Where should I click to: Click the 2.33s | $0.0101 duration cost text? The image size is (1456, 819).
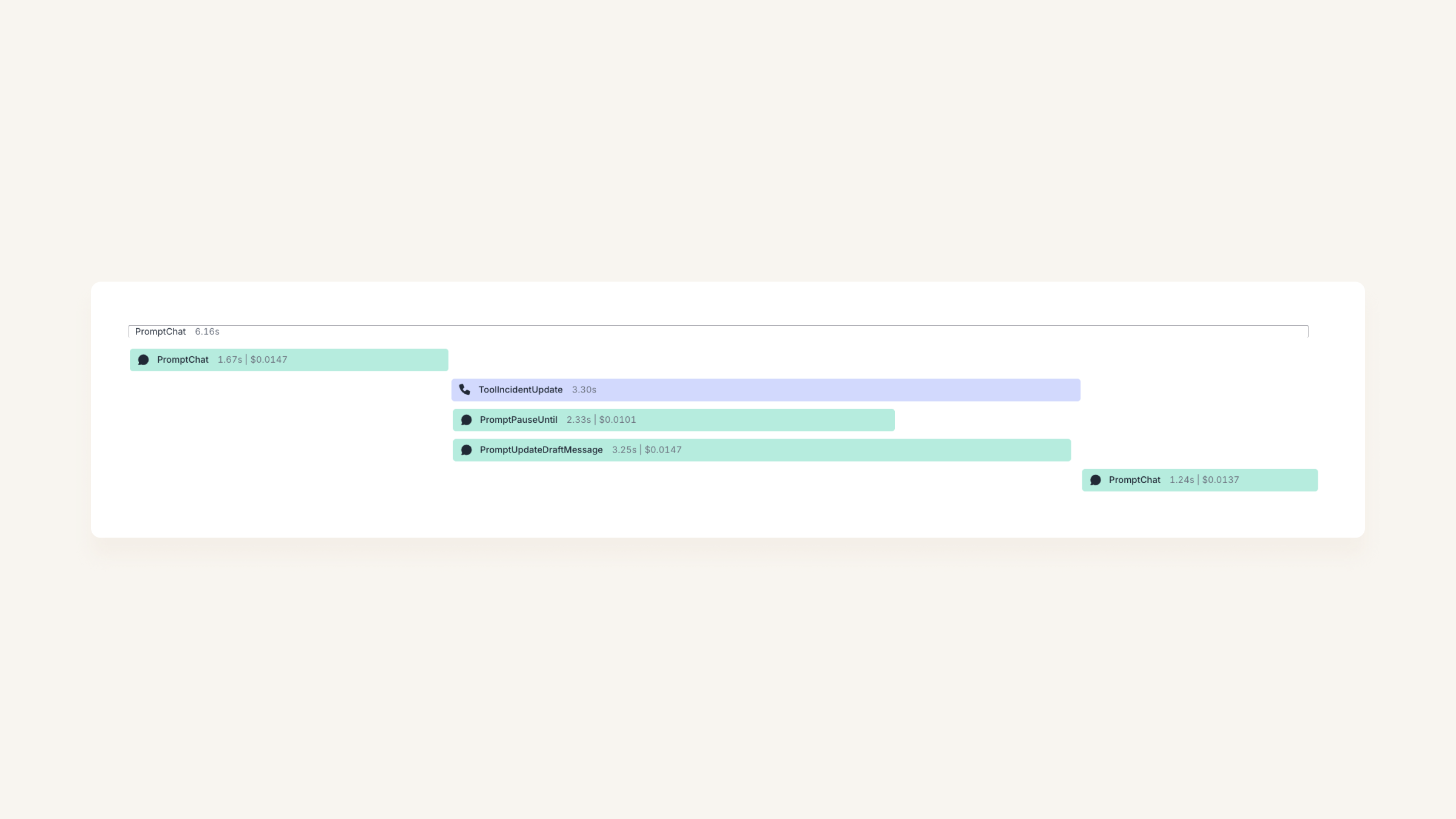tap(601, 420)
